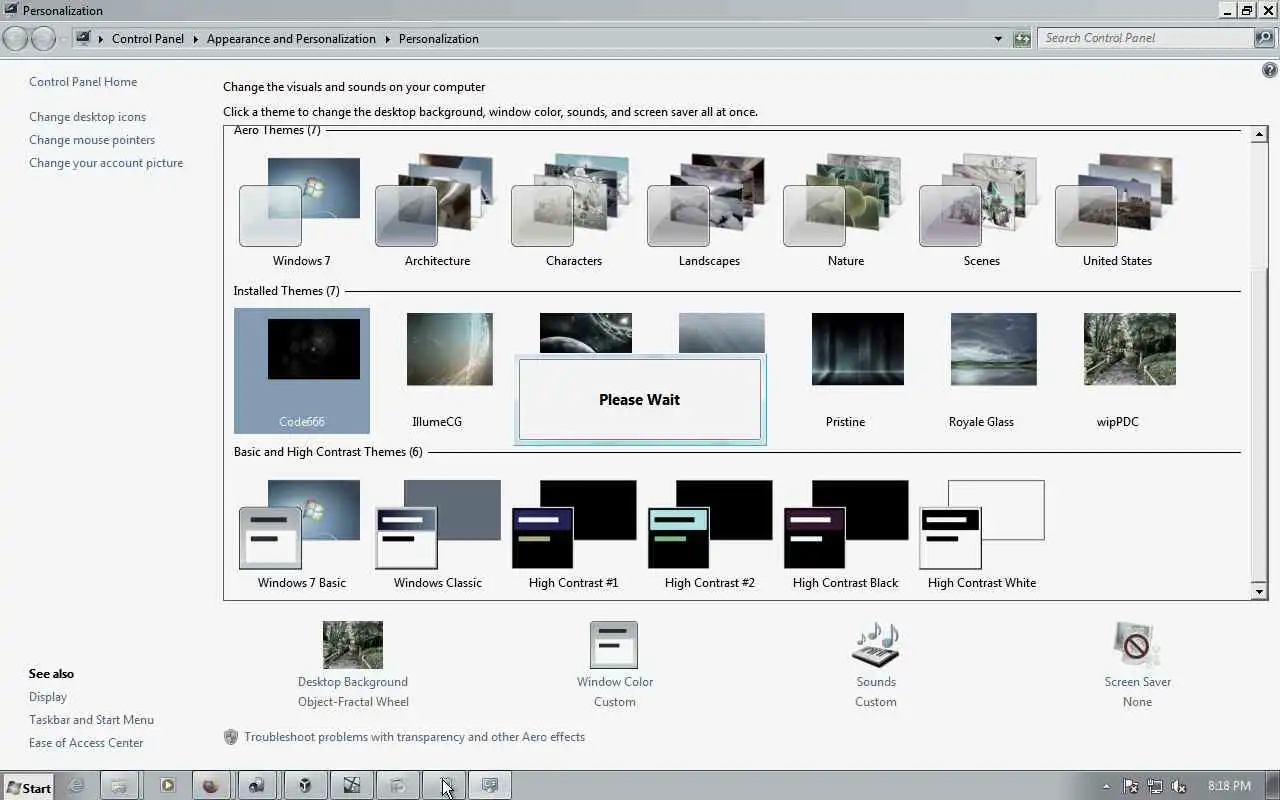Click the Help question mark icon
The height and width of the screenshot is (800, 1280).
click(x=1270, y=71)
